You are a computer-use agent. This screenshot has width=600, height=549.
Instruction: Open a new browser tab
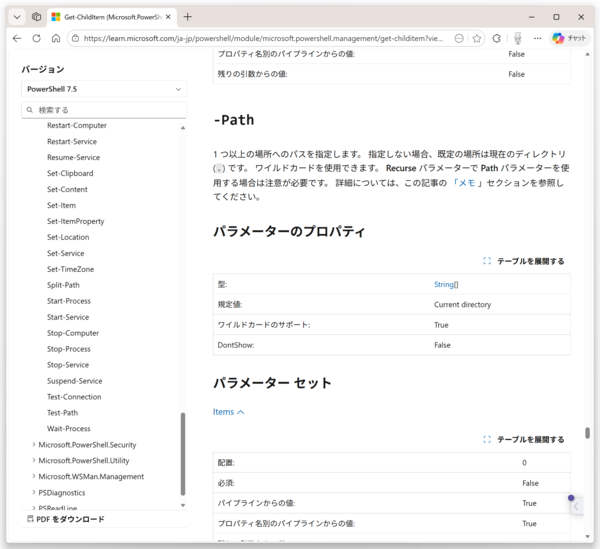click(188, 17)
